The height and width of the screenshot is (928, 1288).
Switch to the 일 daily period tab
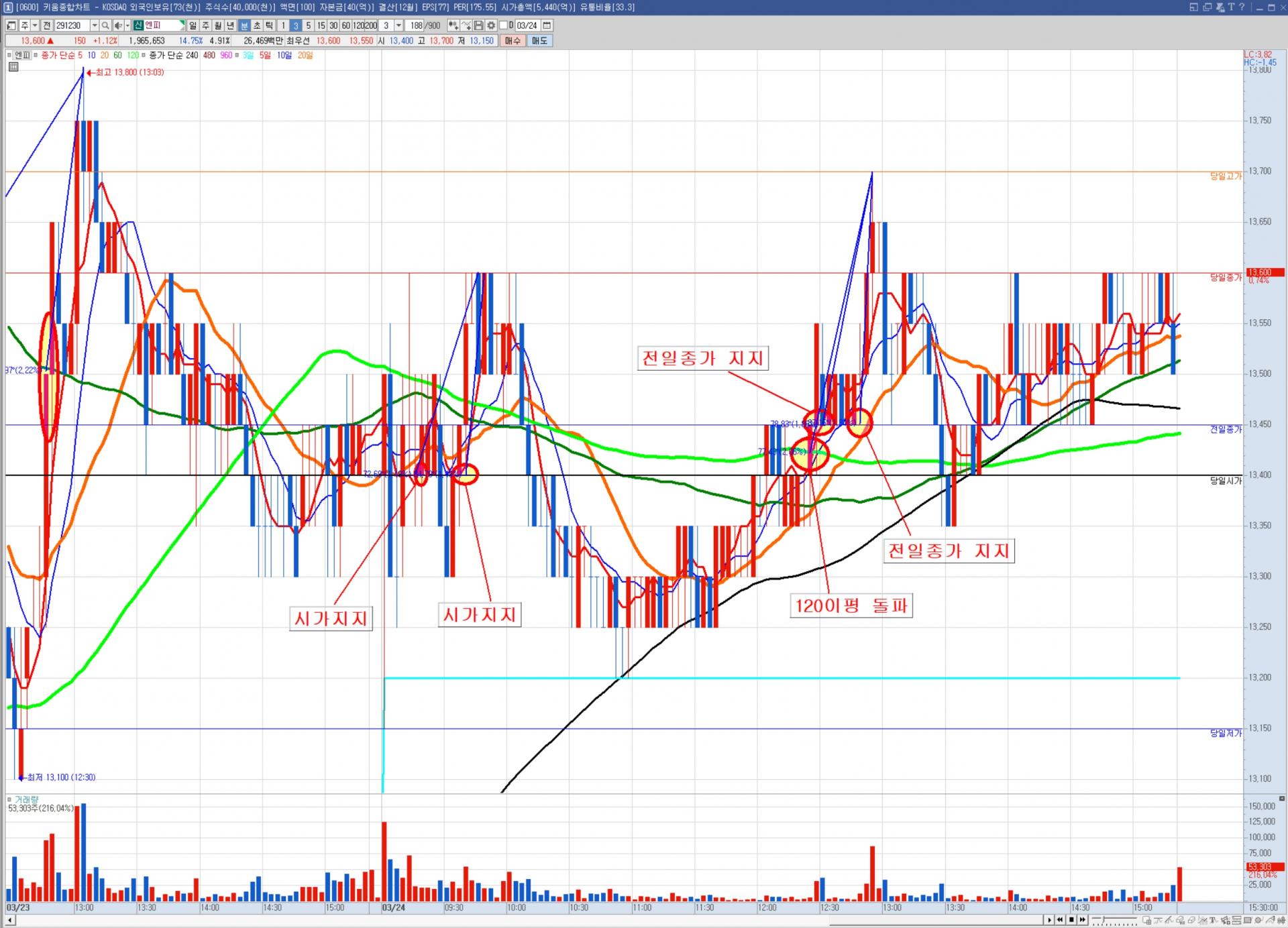193,25
